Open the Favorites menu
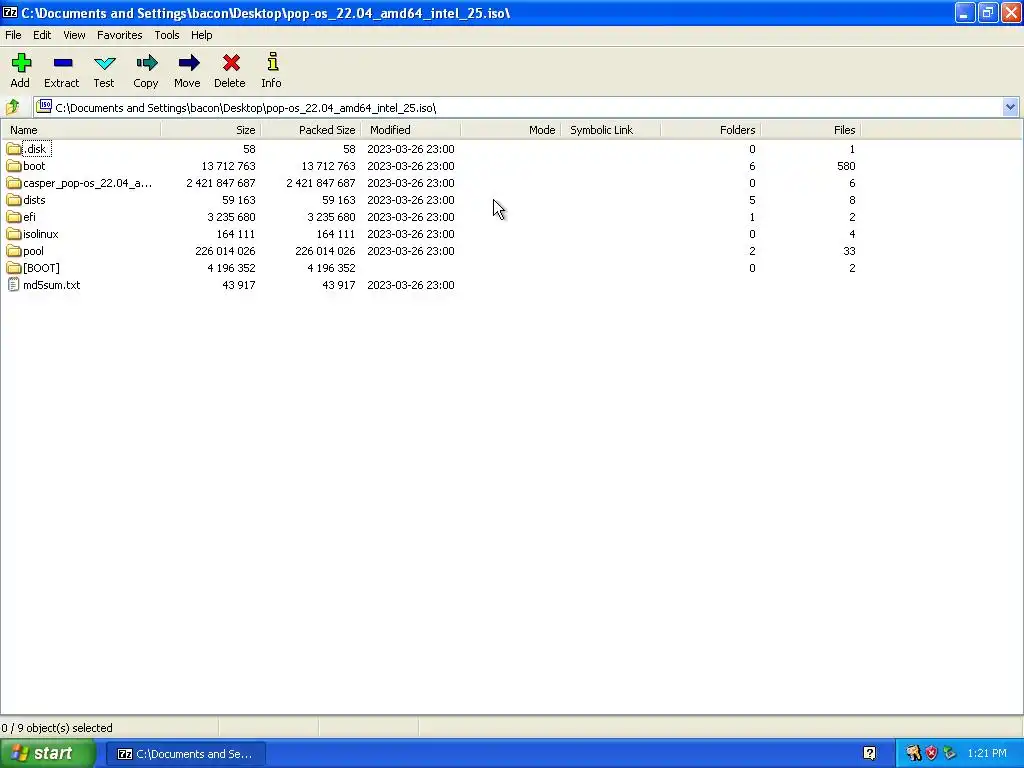This screenshot has width=1024, height=768. click(120, 35)
